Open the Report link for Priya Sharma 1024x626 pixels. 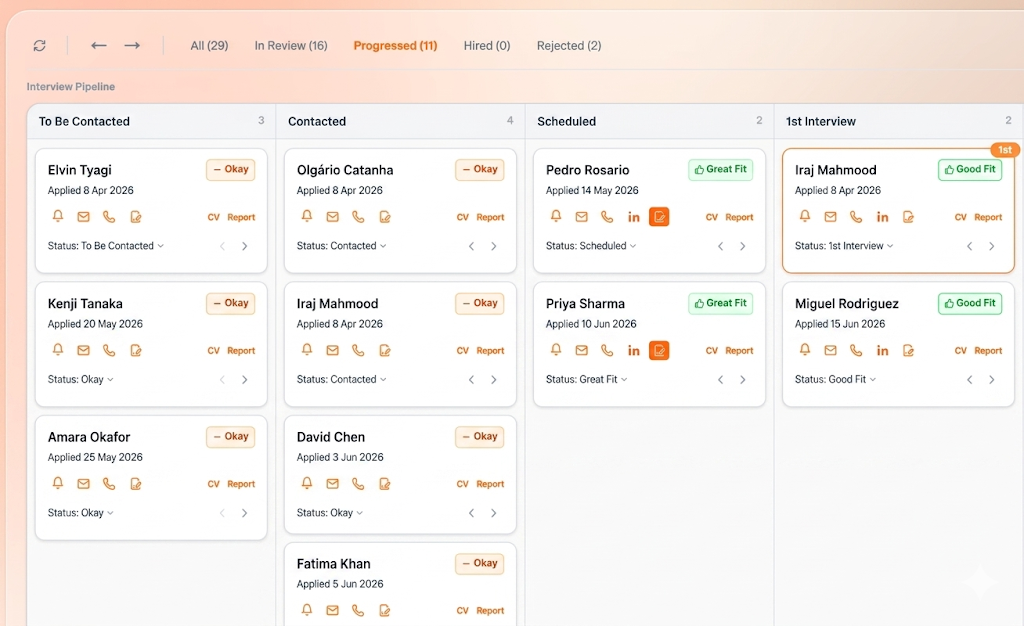739,351
